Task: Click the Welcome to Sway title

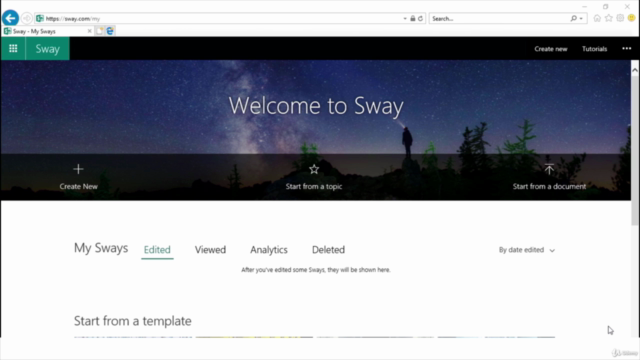Action: (316, 106)
